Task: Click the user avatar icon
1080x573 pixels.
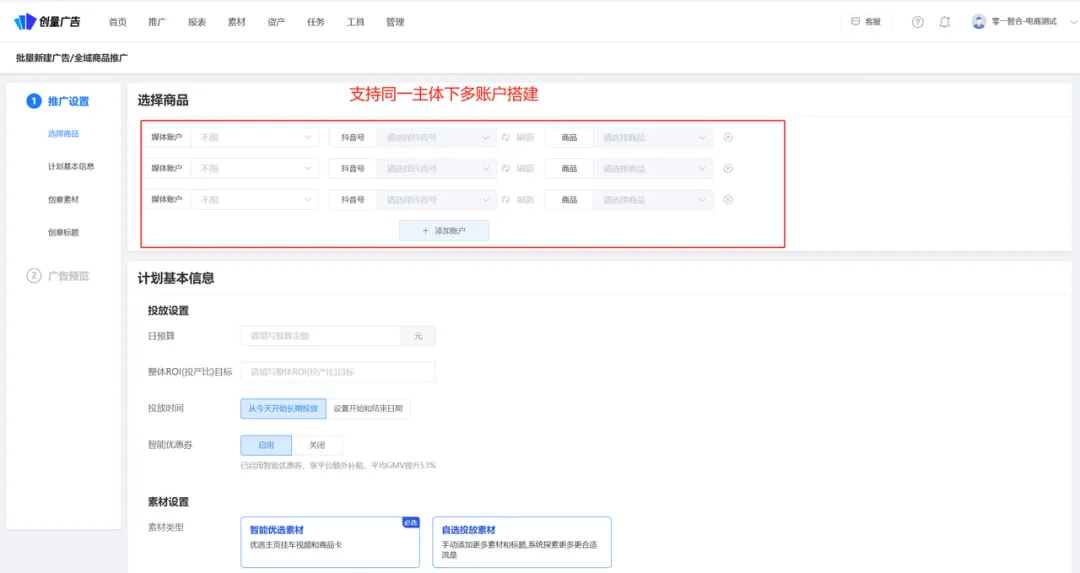Action: 979,21
